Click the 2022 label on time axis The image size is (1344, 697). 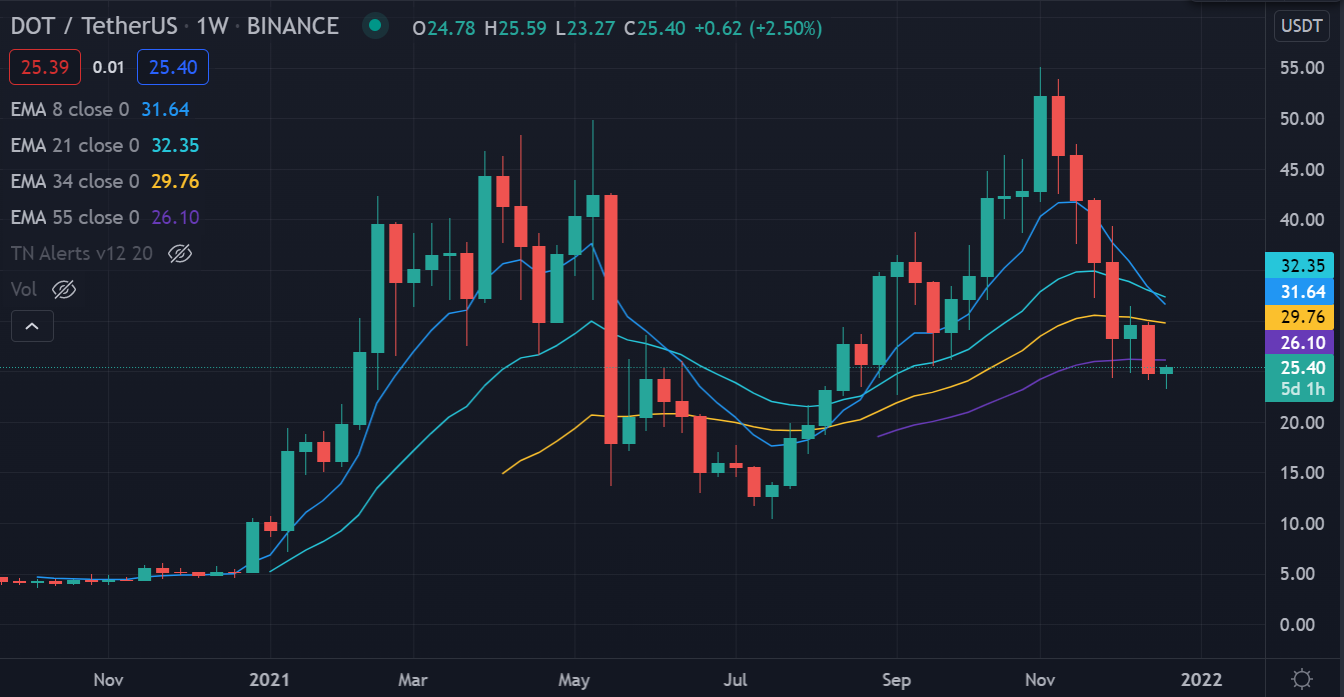point(1201,680)
